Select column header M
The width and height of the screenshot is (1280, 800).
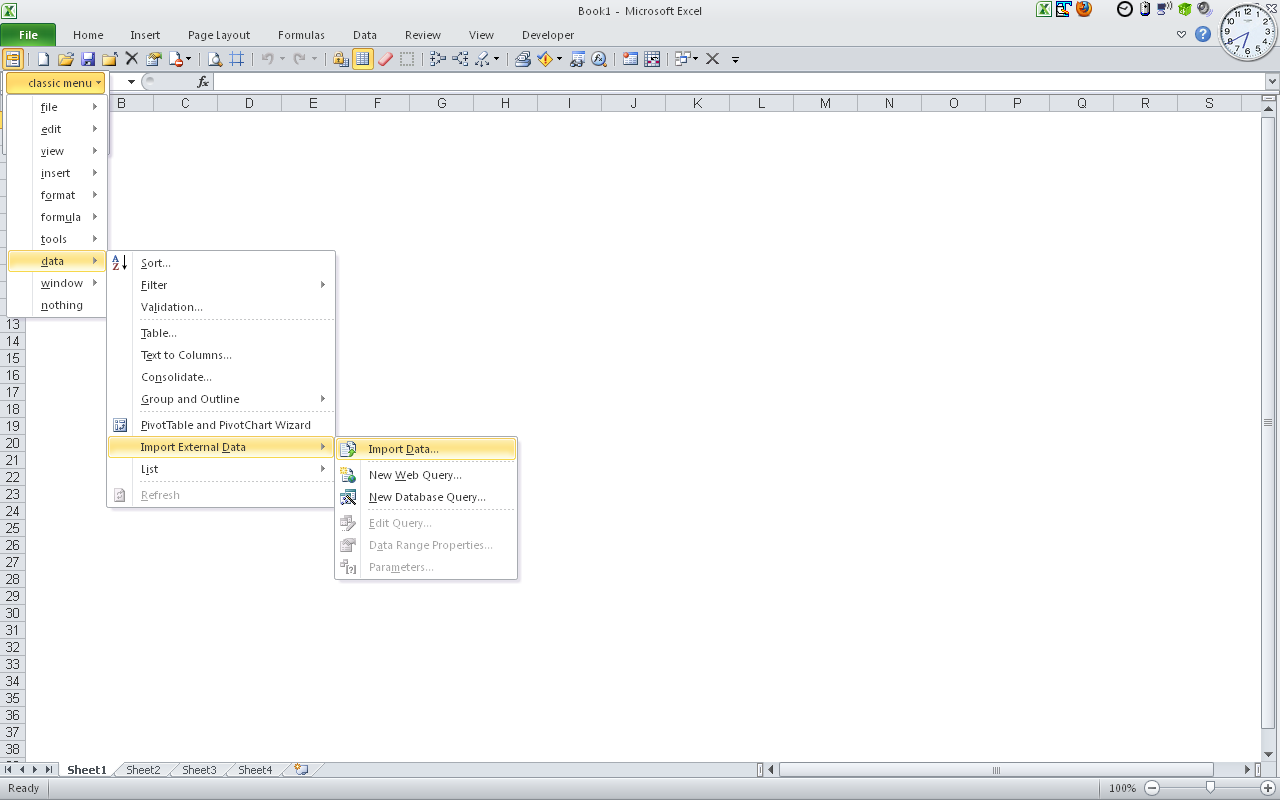pyautogui.click(x=825, y=103)
